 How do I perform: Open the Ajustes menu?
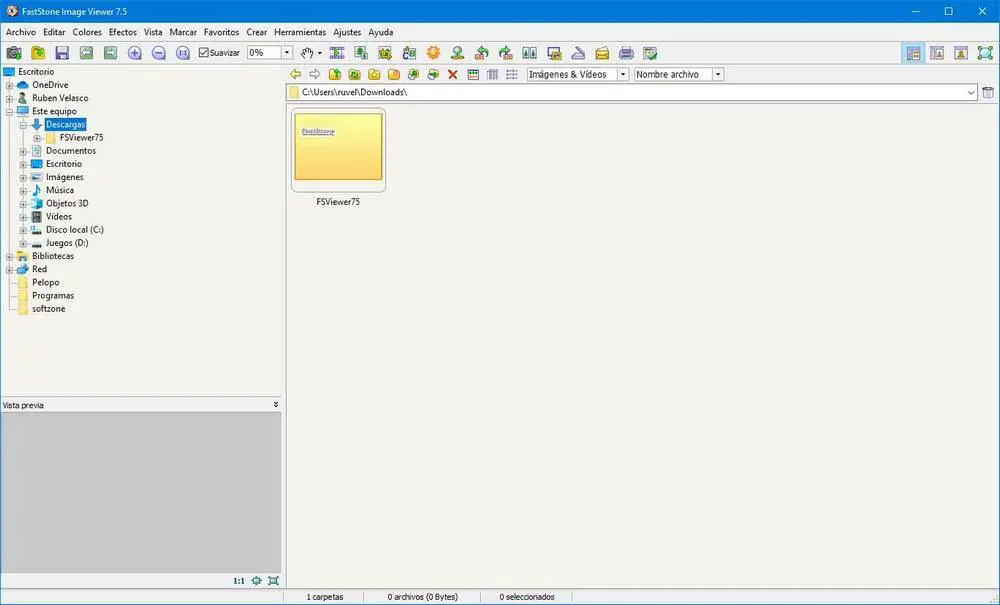tap(347, 32)
